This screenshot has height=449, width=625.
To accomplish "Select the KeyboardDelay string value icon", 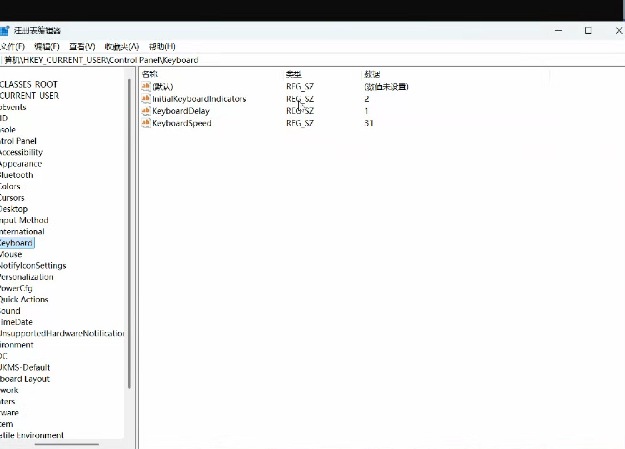I will click(146, 110).
